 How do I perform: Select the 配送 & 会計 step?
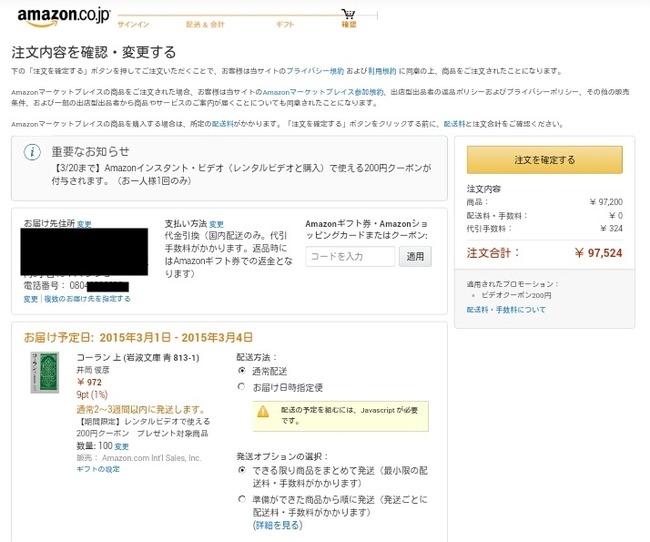[205, 24]
